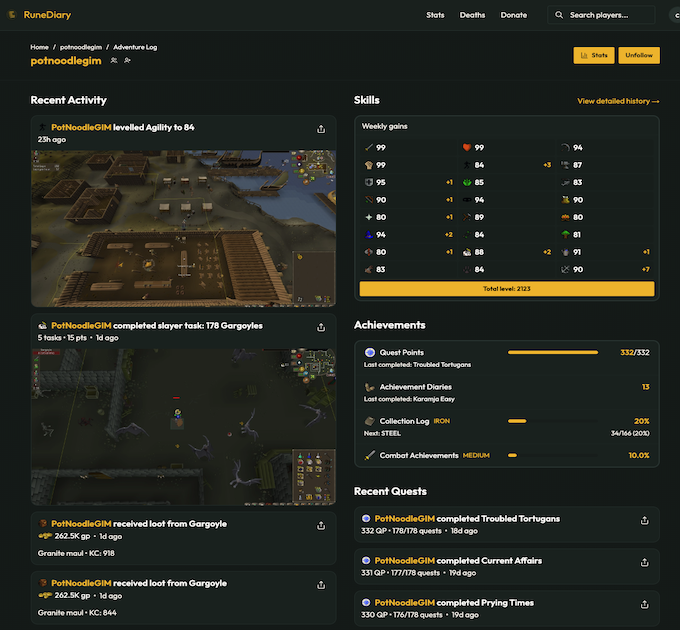Click the Home breadcrumb link
This screenshot has width=680, height=630.
click(39, 47)
